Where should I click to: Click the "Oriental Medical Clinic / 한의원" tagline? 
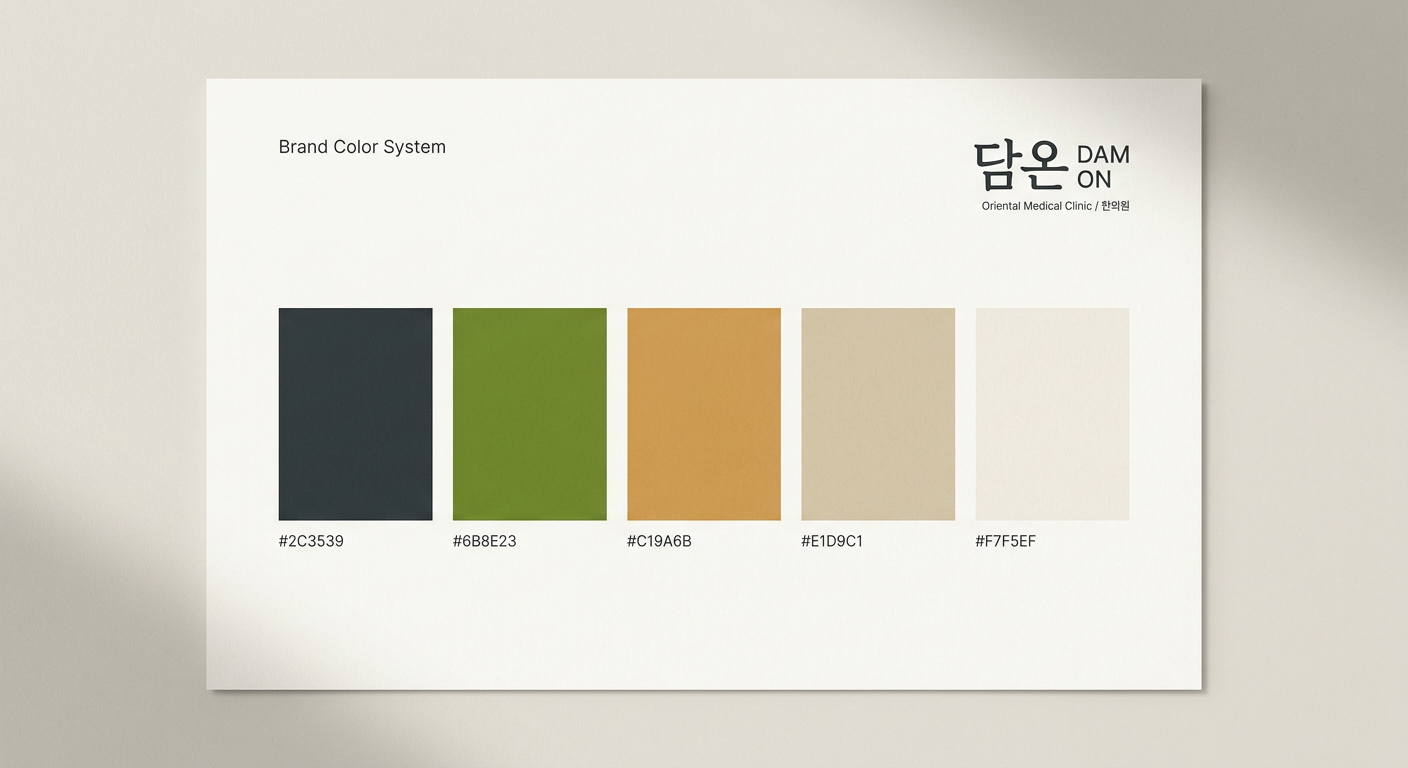click(x=1055, y=206)
